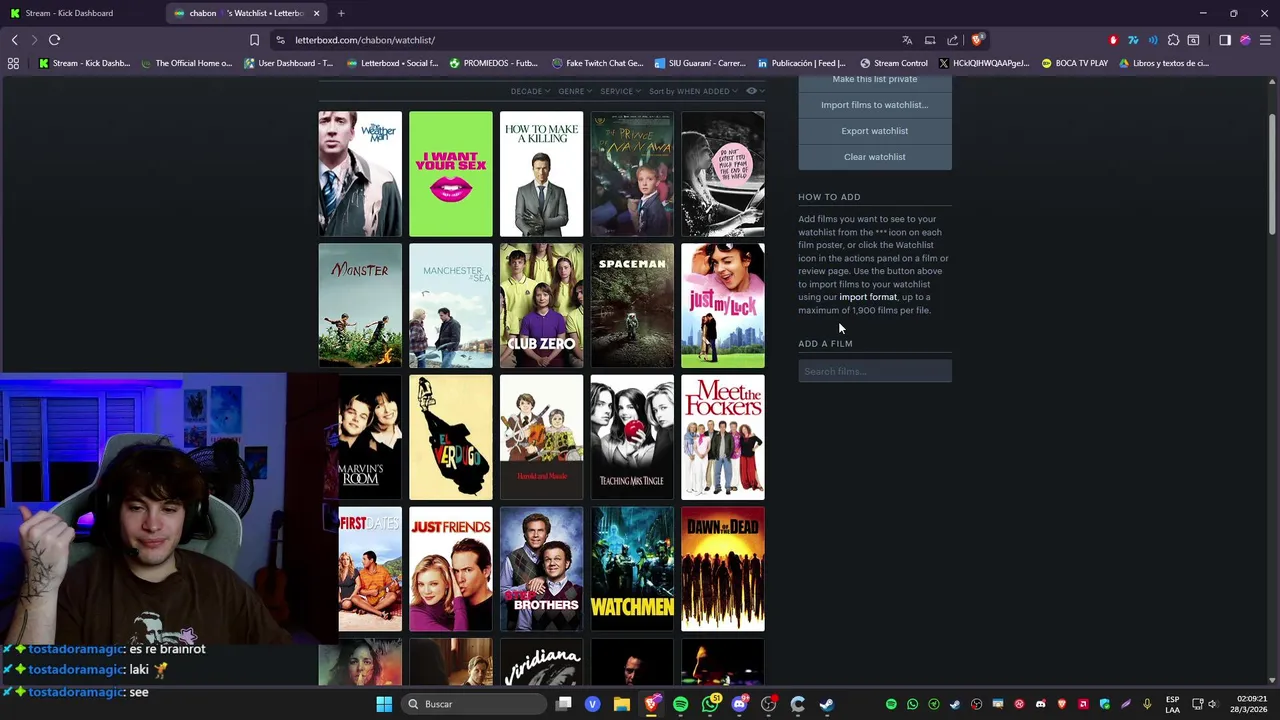Open the Spaceman poster
The width and height of the screenshot is (1280, 720).
(x=632, y=306)
